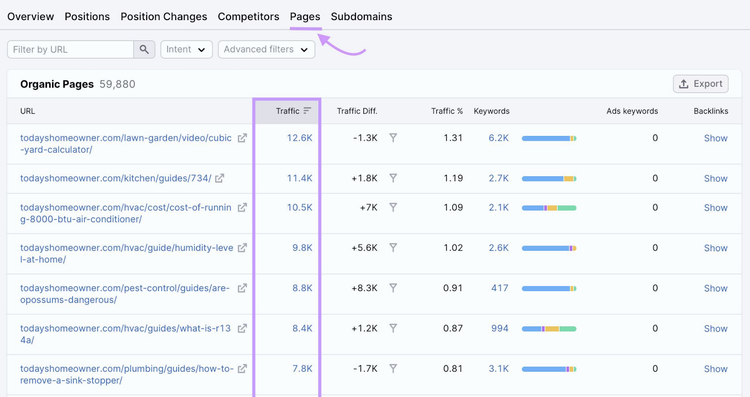Open the humidity-level-at-home URL link
Viewport: 750px width, 397px height.
tap(127, 254)
